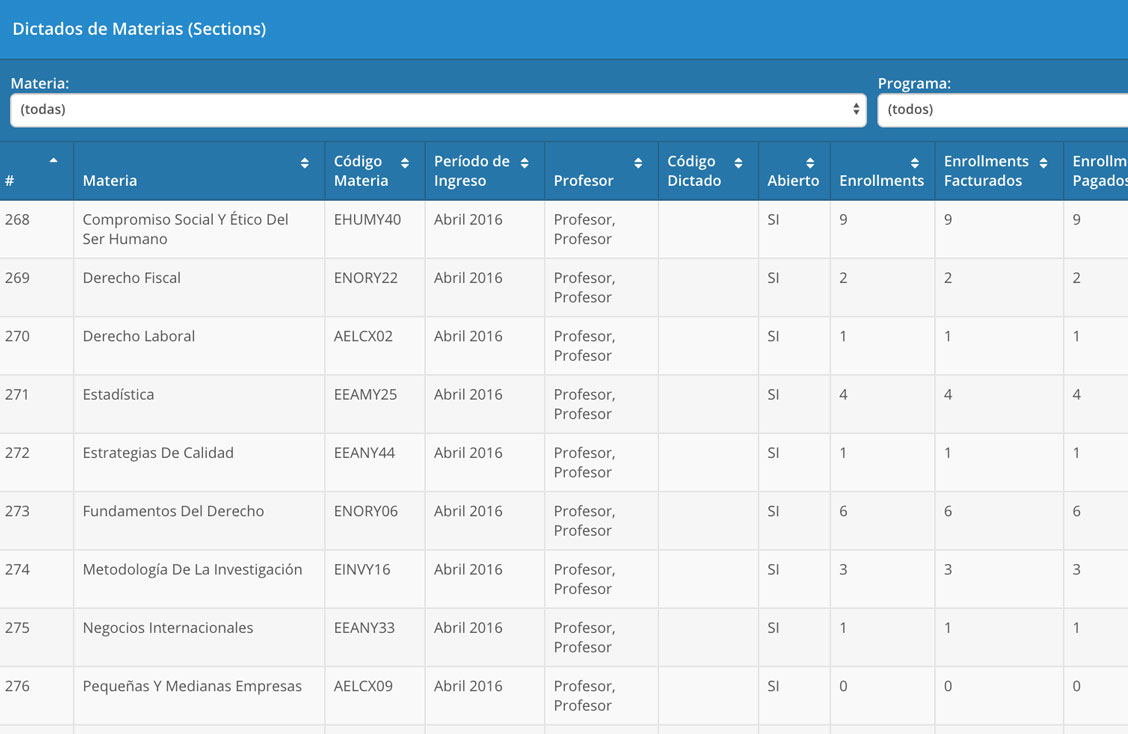Click the Profesor column header label
Image resolution: width=1128 pixels, height=734 pixels.
point(583,181)
